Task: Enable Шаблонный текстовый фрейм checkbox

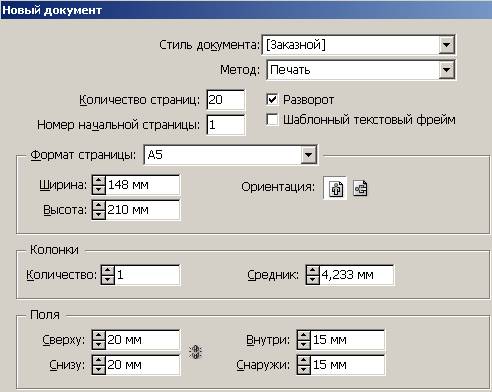Action: coord(272,119)
